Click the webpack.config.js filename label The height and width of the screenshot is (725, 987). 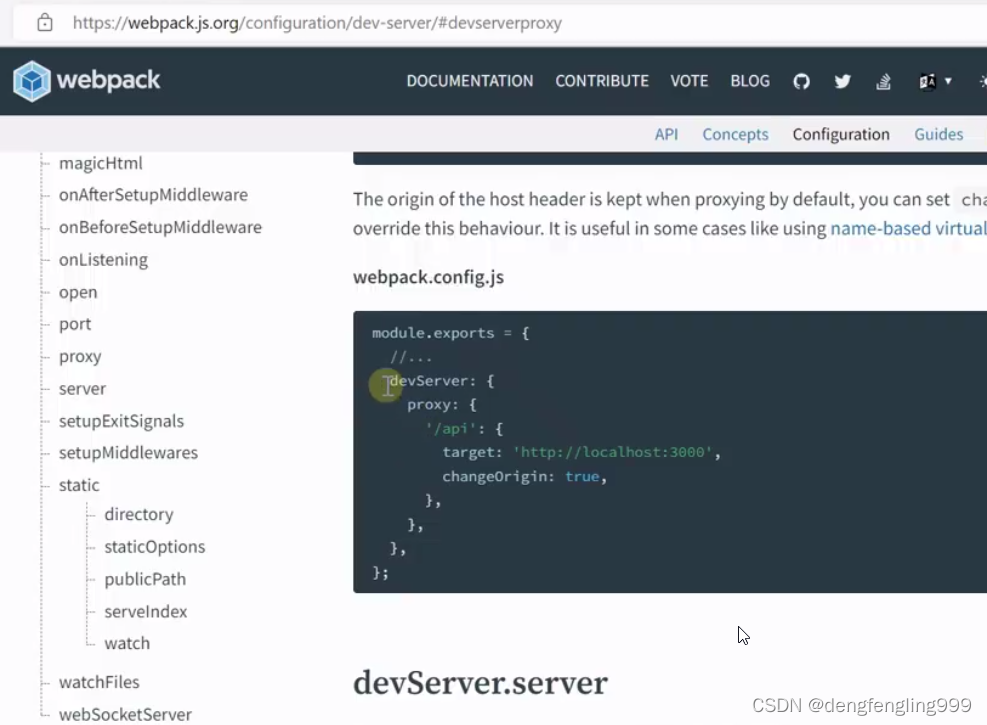(x=428, y=277)
